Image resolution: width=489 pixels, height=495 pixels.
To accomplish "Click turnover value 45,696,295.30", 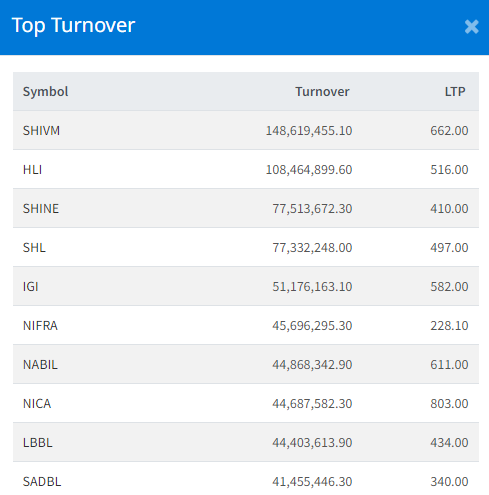I will (312, 325).
